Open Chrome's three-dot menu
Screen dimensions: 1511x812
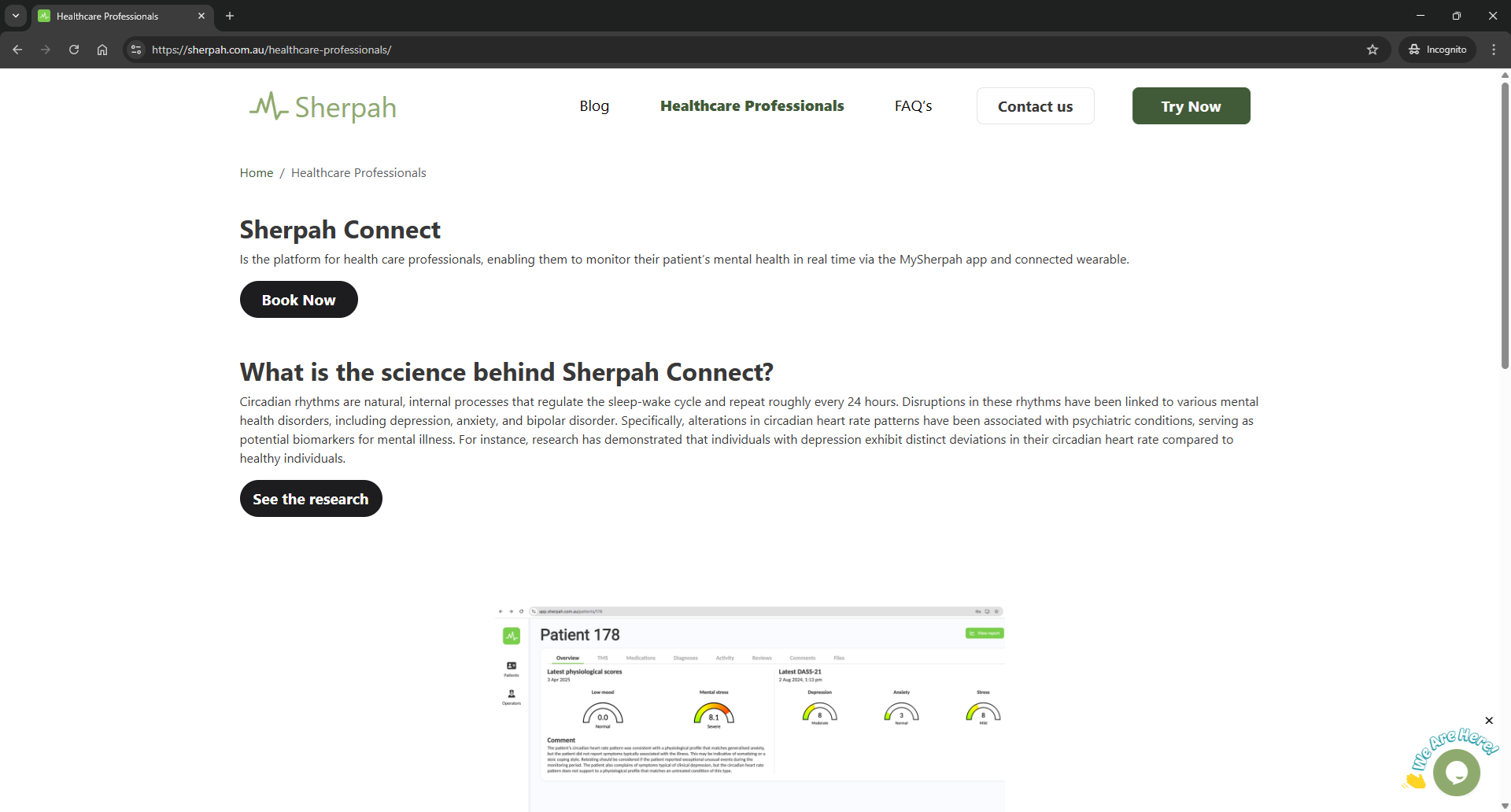(x=1494, y=50)
